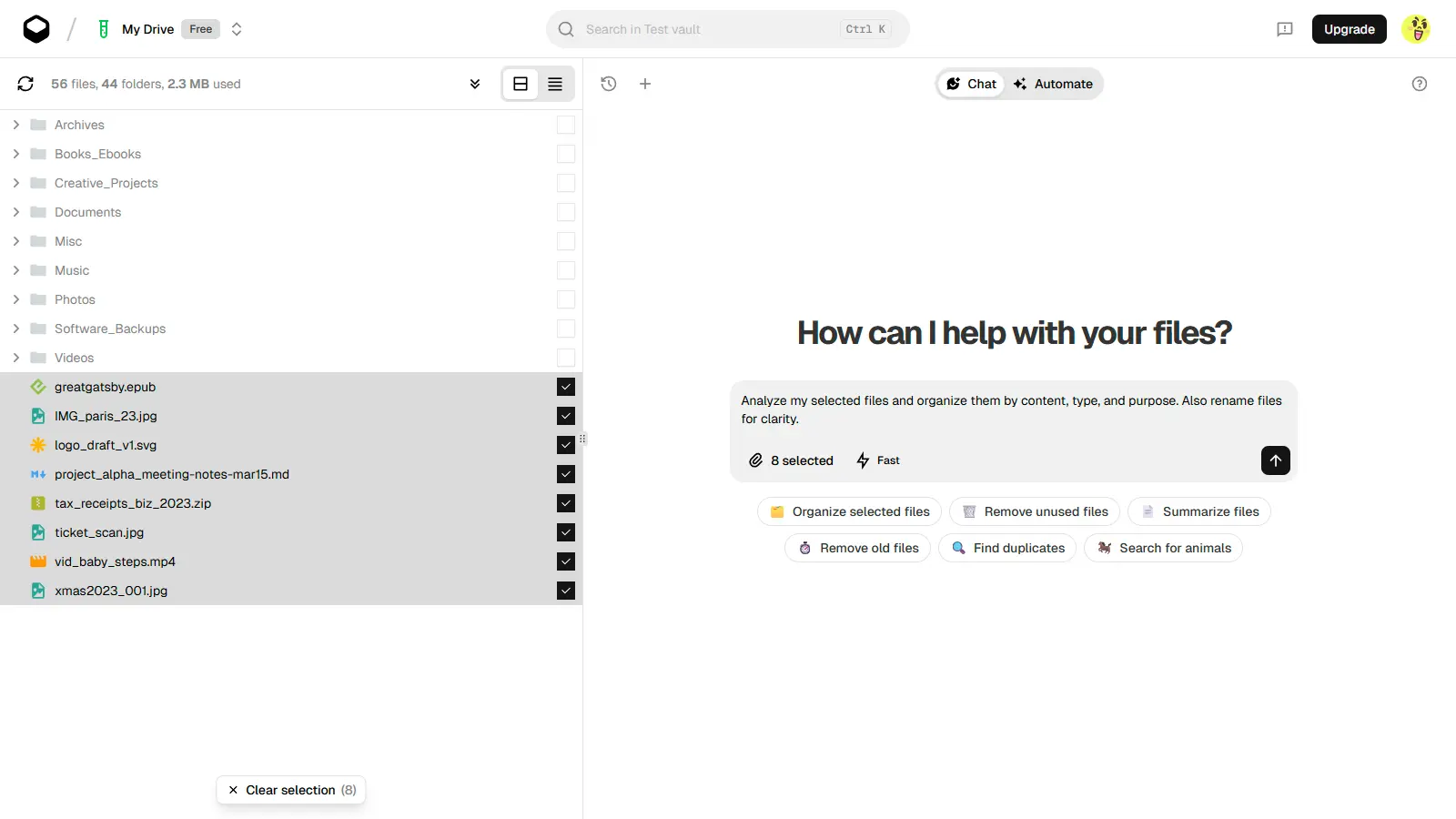Expand the Software_Backups folder
Image resolution: width=1456 pixels, height=819 pixels.
[16, 329]
